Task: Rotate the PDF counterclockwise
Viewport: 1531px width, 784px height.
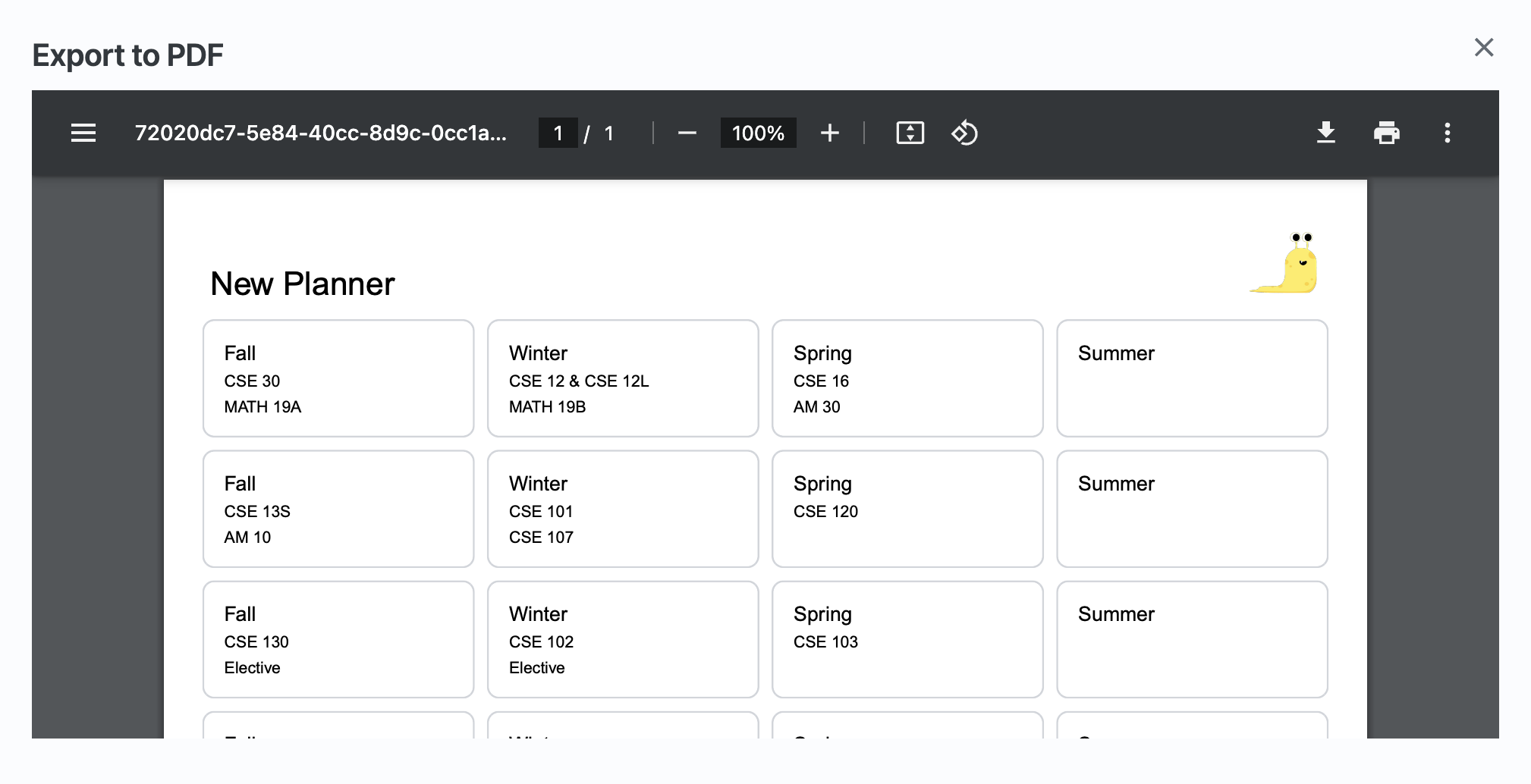Action: (964, 133)
